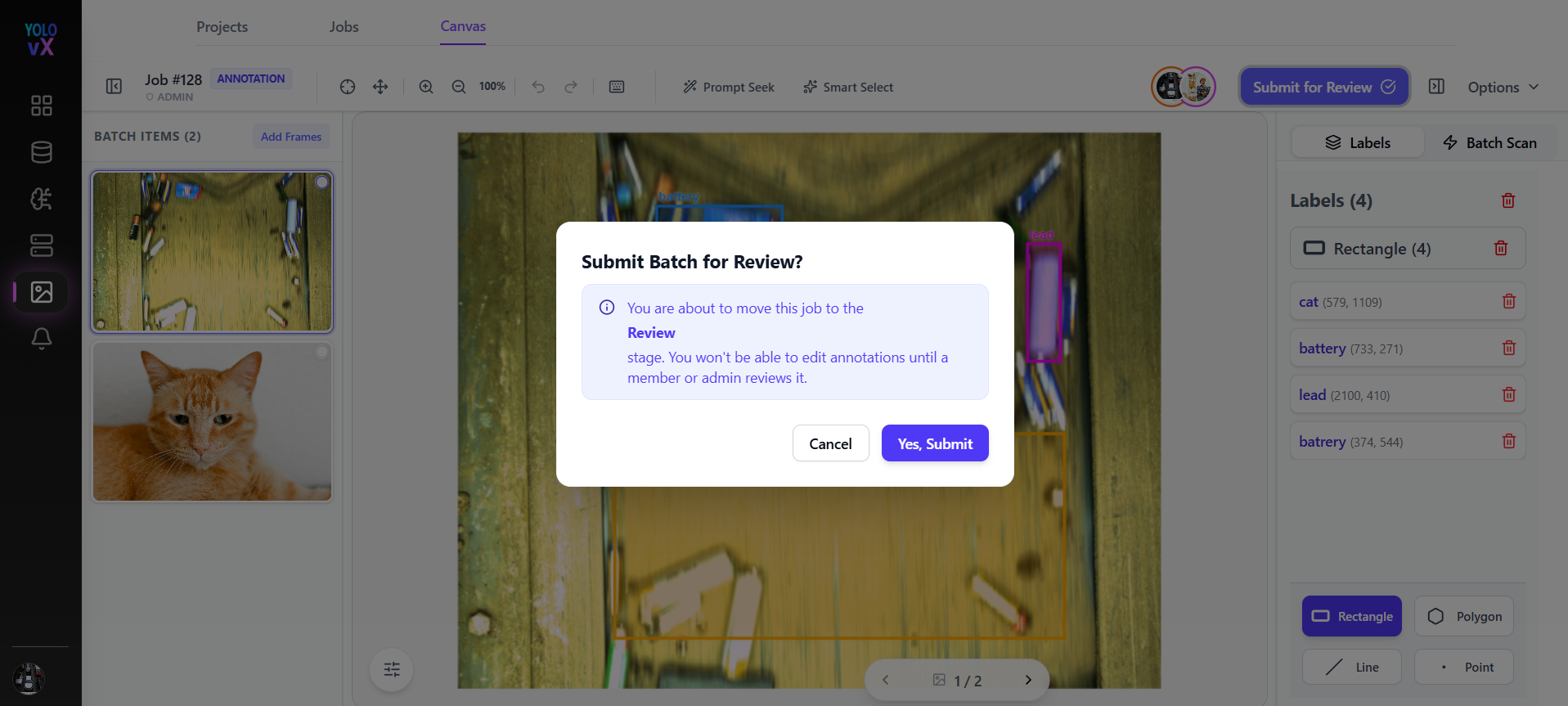This screenshot has width=1568, height=706.
Task: Open notifications bell icon in sidebar
Action: coord(41,339)
